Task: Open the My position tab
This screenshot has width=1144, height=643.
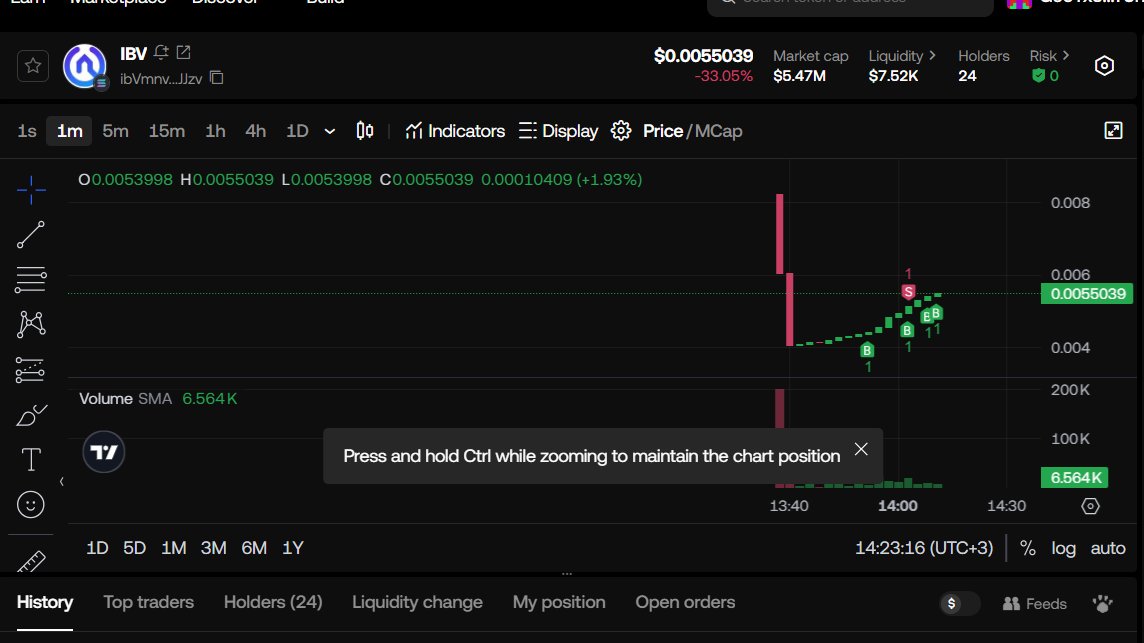Action: pyautogui.click(x=559, y=603)
